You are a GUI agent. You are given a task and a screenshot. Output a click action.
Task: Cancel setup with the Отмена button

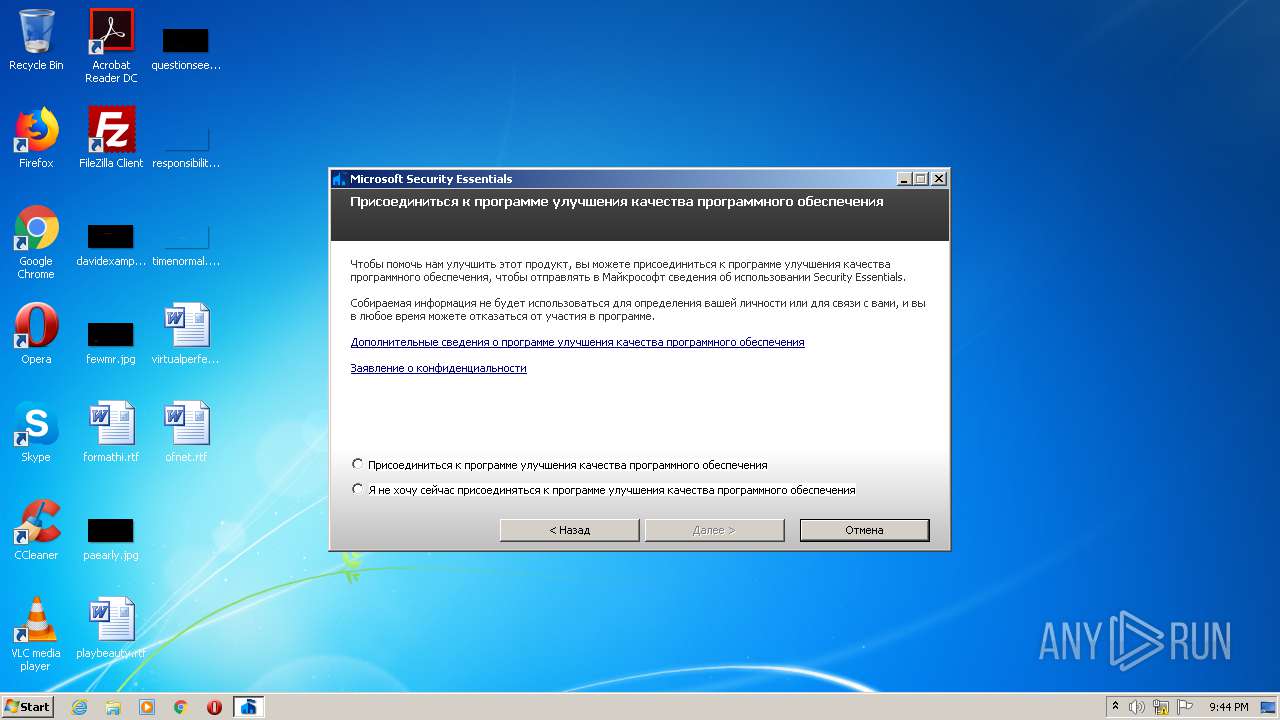coord(864,530)
